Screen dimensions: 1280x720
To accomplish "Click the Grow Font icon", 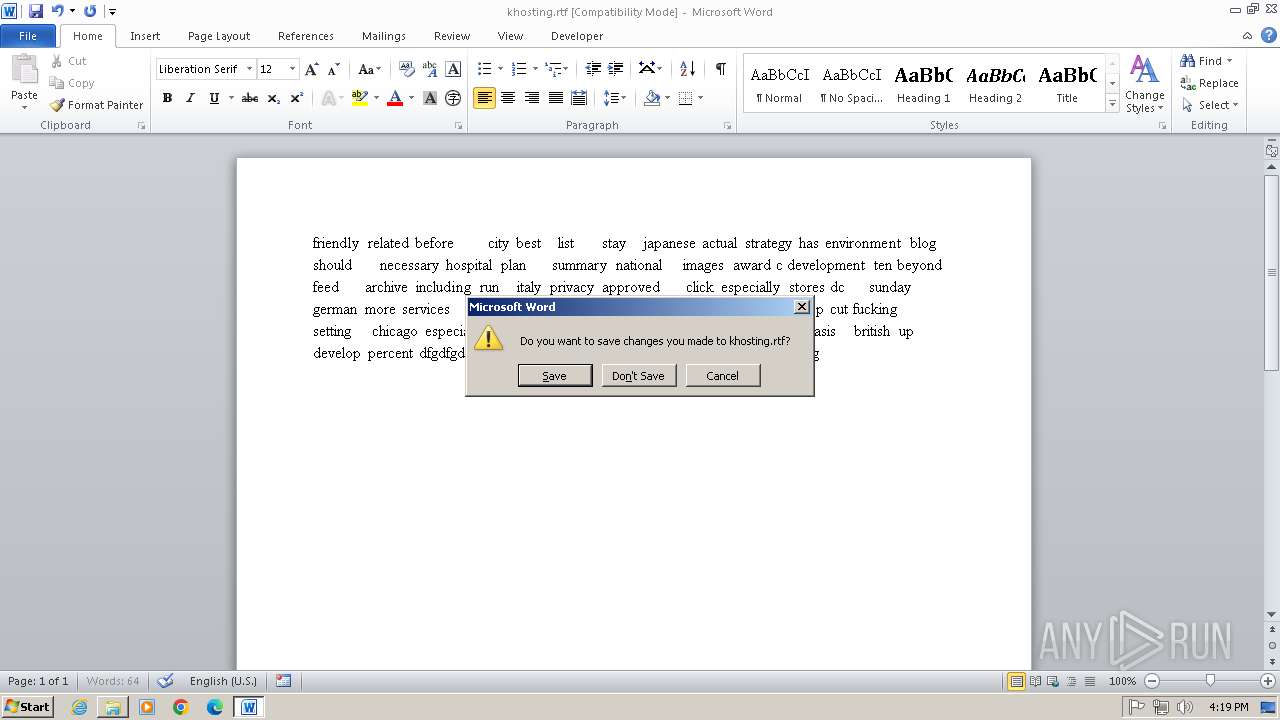I will (x=312, y=69).
